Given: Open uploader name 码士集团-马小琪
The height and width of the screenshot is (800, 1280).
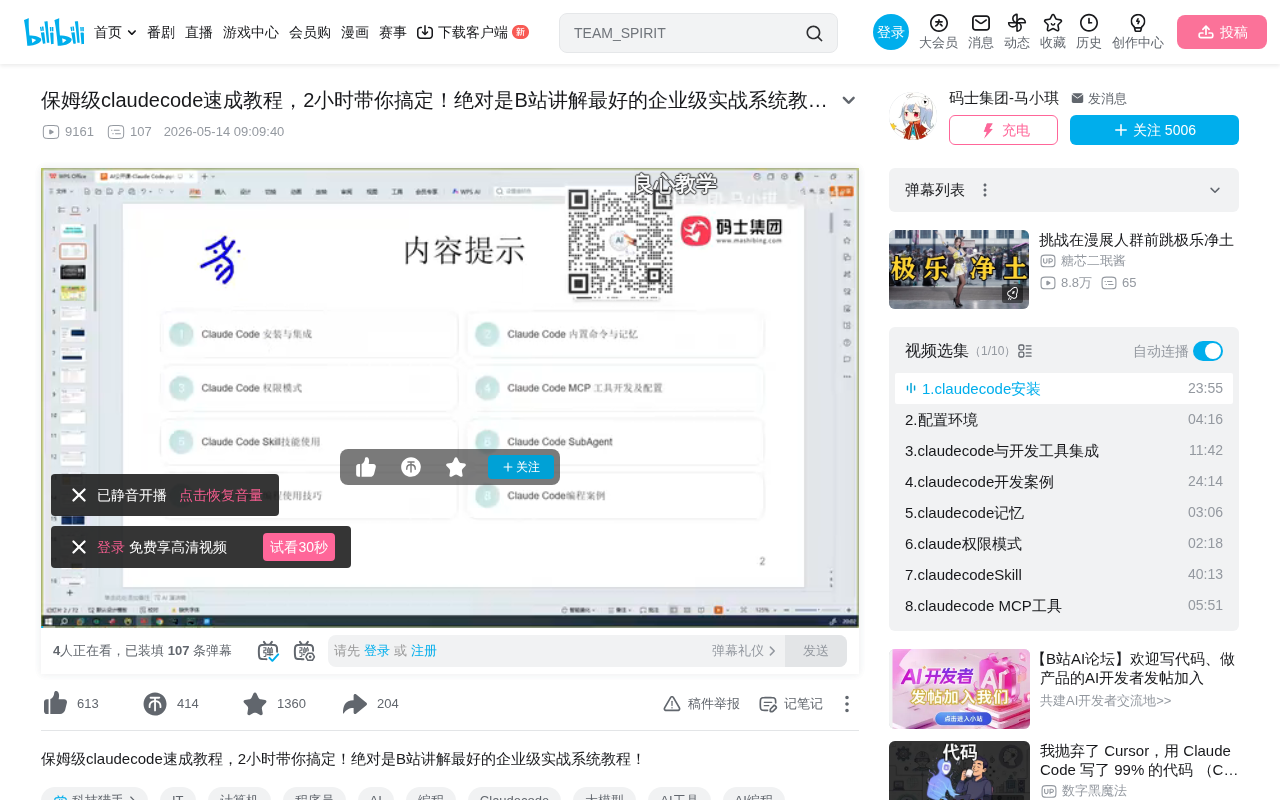Looking at the screenshot, I should tap(1004, 98).
